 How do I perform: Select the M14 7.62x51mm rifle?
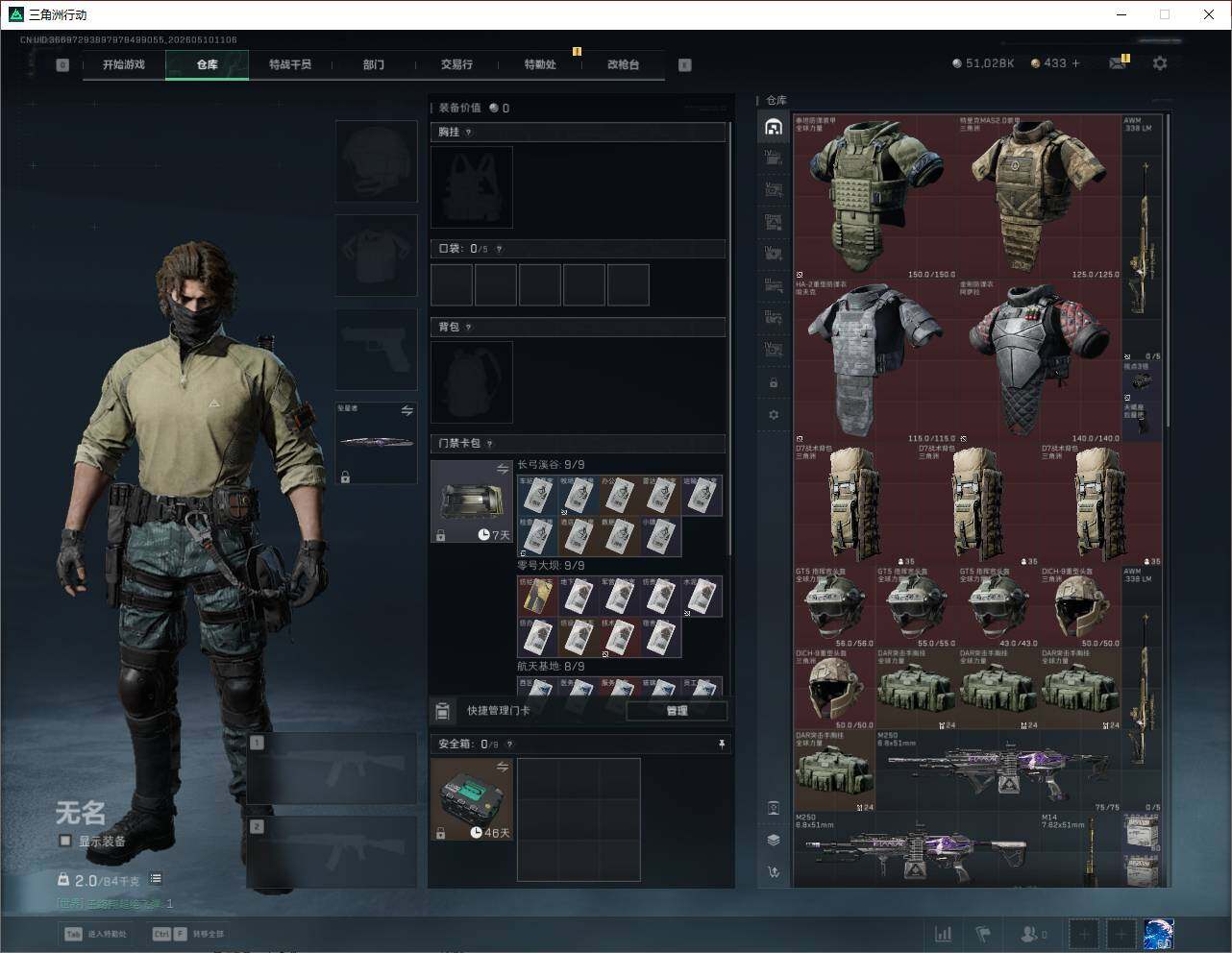click(x=1081, y=849)
